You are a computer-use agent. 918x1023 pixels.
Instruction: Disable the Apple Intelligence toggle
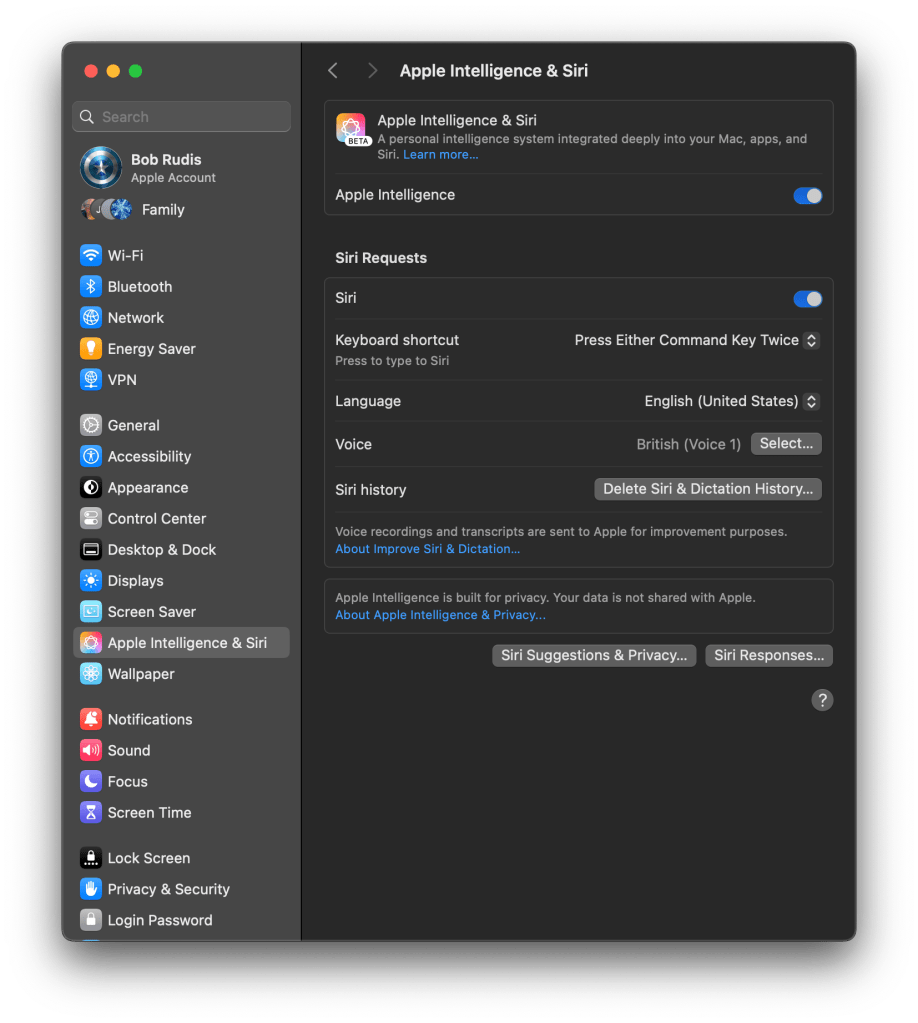(x=807, y=196)
